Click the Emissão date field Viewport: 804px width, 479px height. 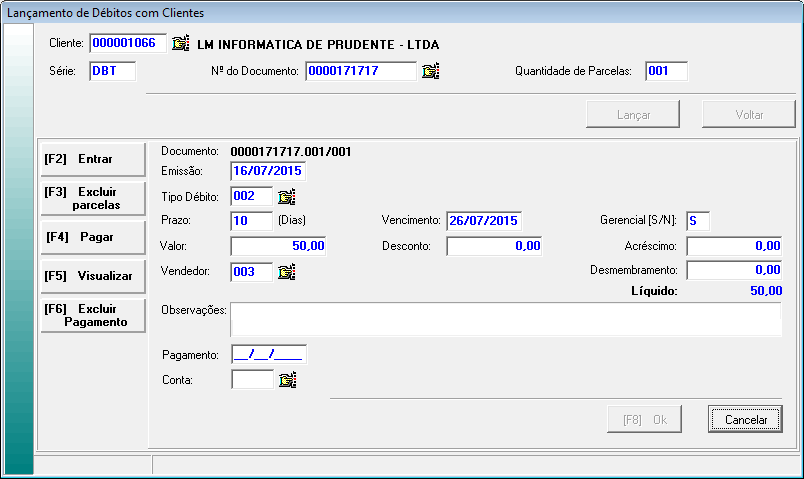click(268, 171)
